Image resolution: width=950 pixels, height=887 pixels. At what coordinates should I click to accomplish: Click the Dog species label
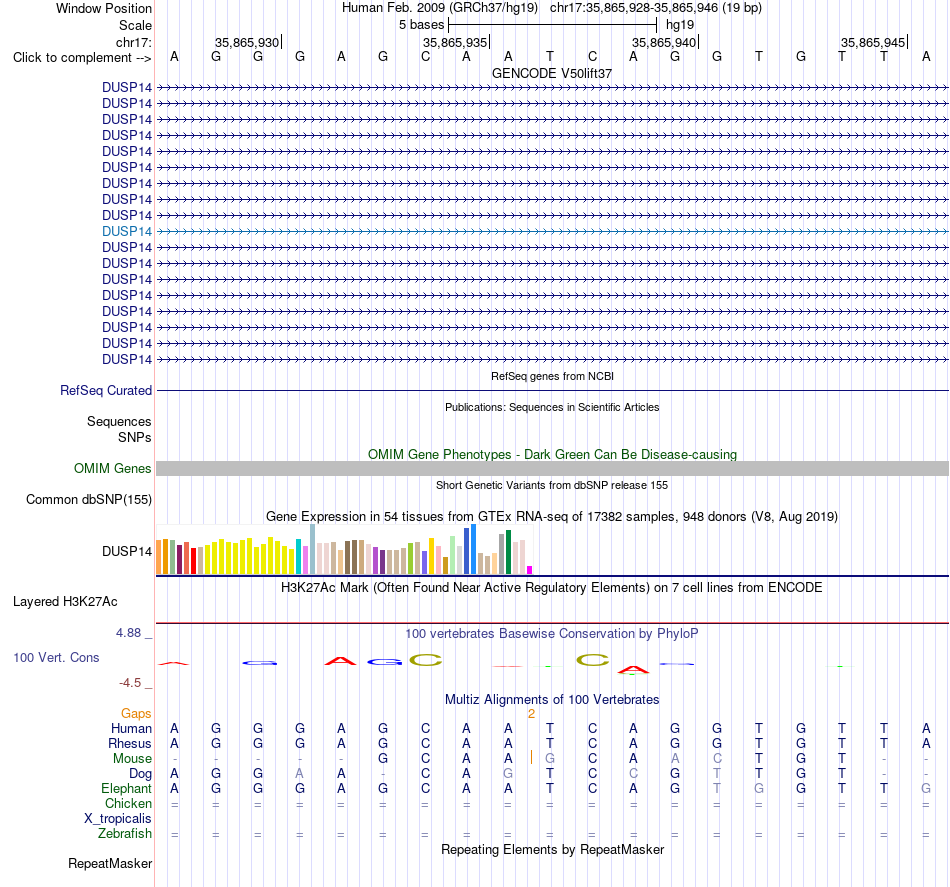[x=140, y=774]
